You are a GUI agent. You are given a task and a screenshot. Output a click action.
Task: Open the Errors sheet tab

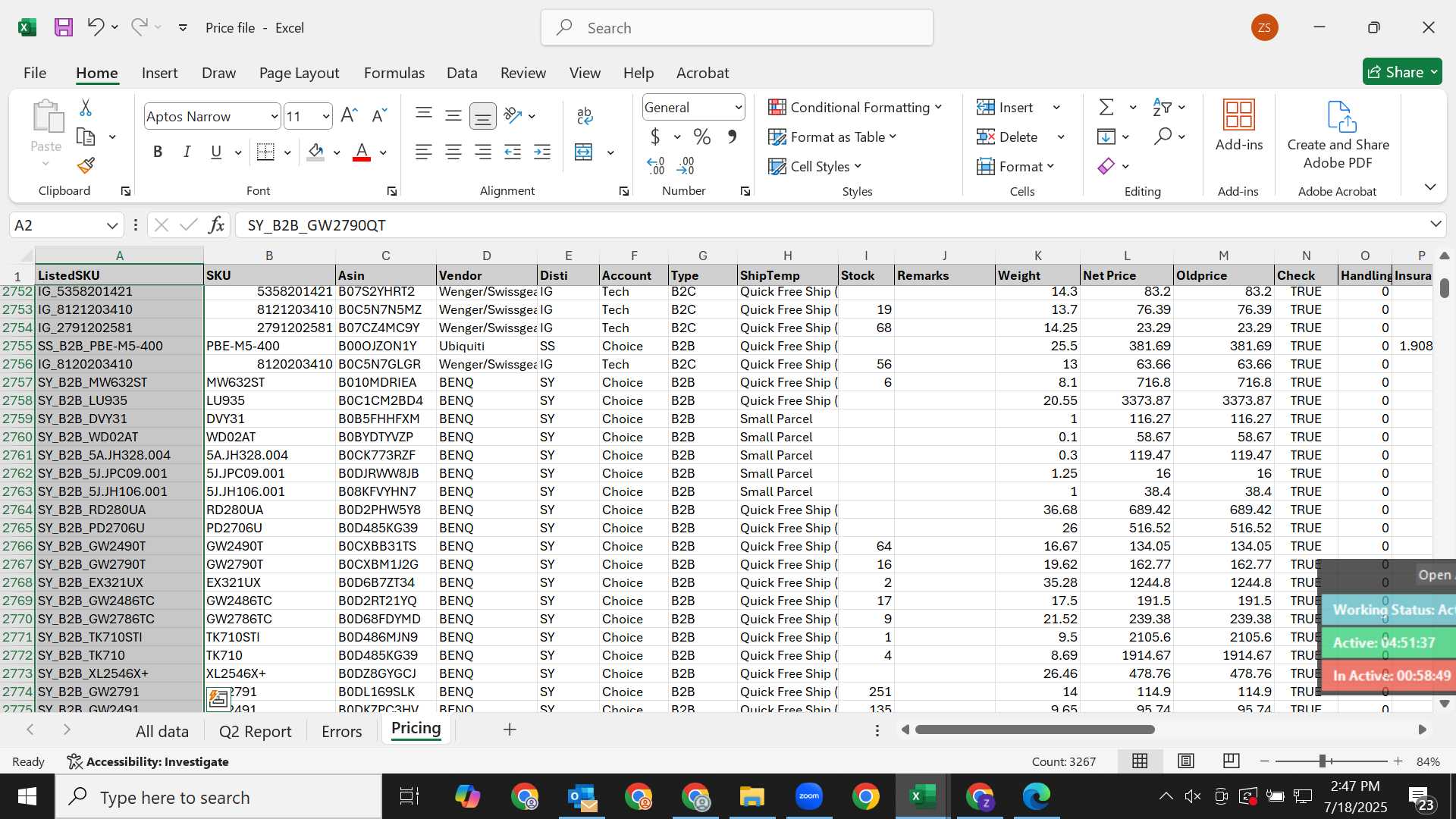pyautogui.click(x=341, y=731)
